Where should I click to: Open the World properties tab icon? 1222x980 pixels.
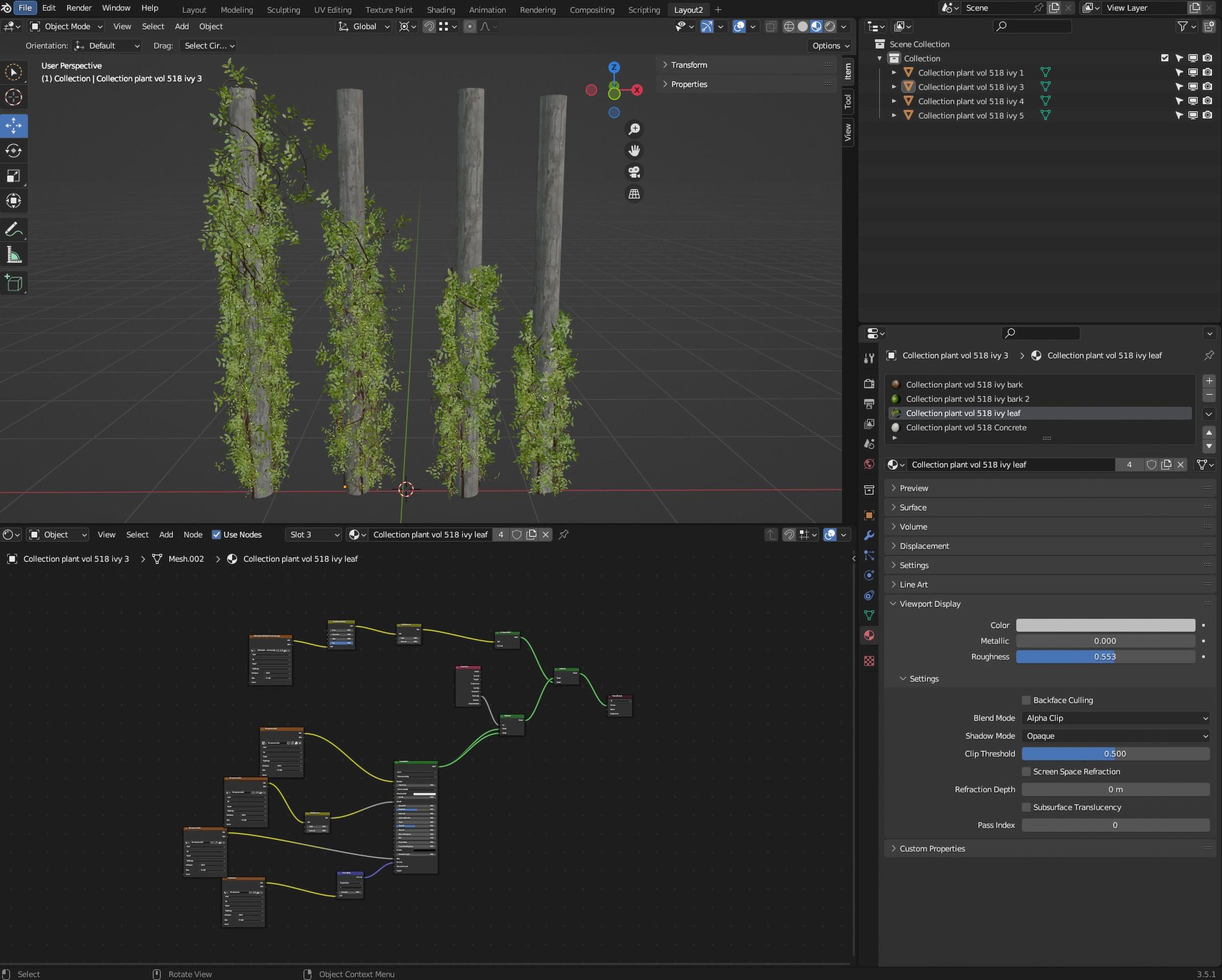pyautogui.click(x=869, y=464)
